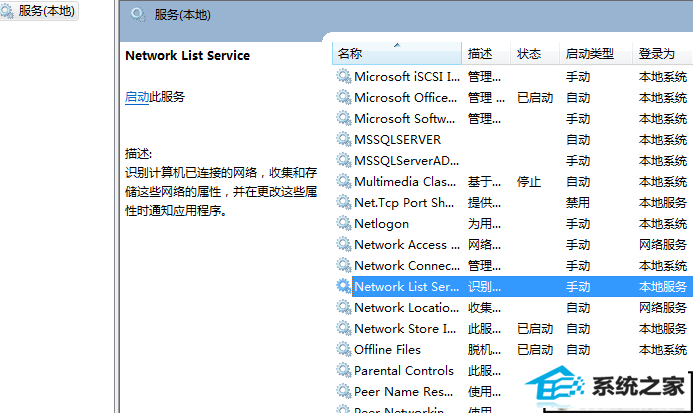Screen dimensions: 693x413
Task: Click the gear icon beside Offline Files
Action: coord(343,349)
